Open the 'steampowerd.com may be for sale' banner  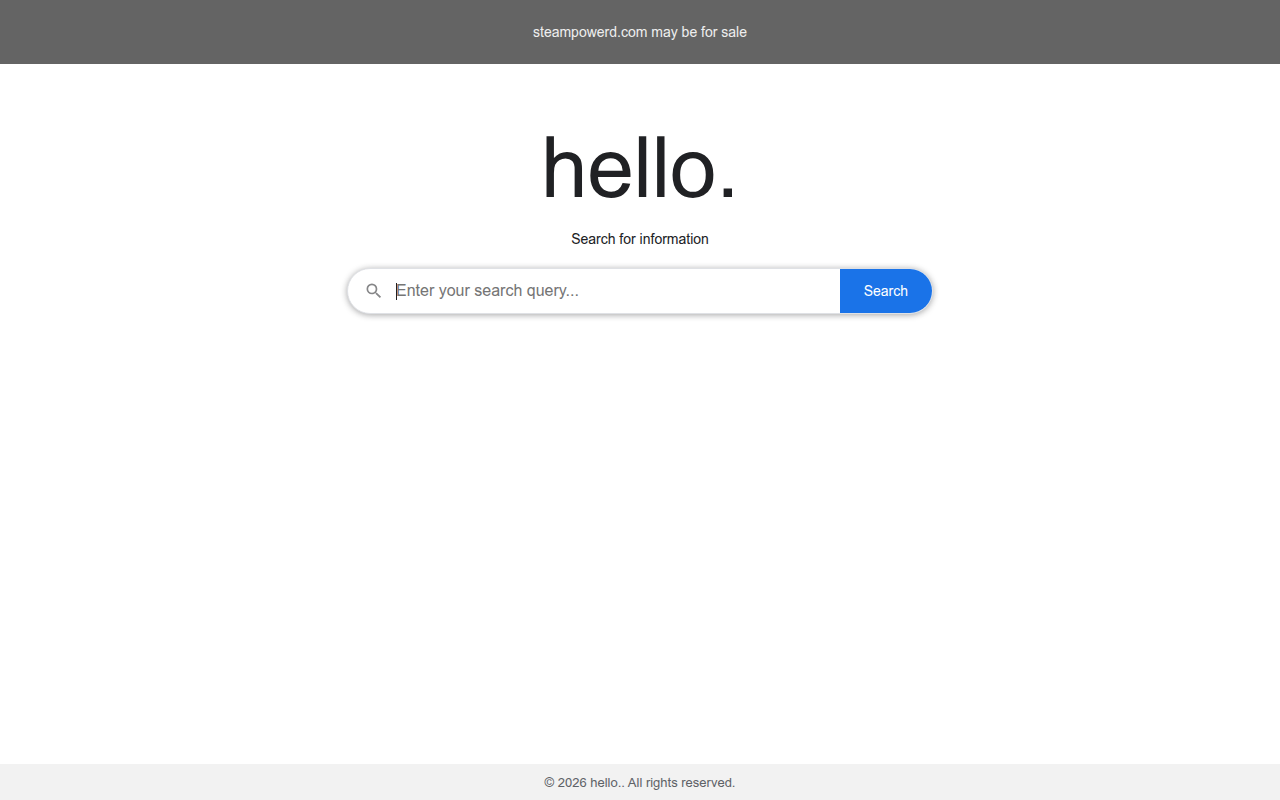click(640, 32)
